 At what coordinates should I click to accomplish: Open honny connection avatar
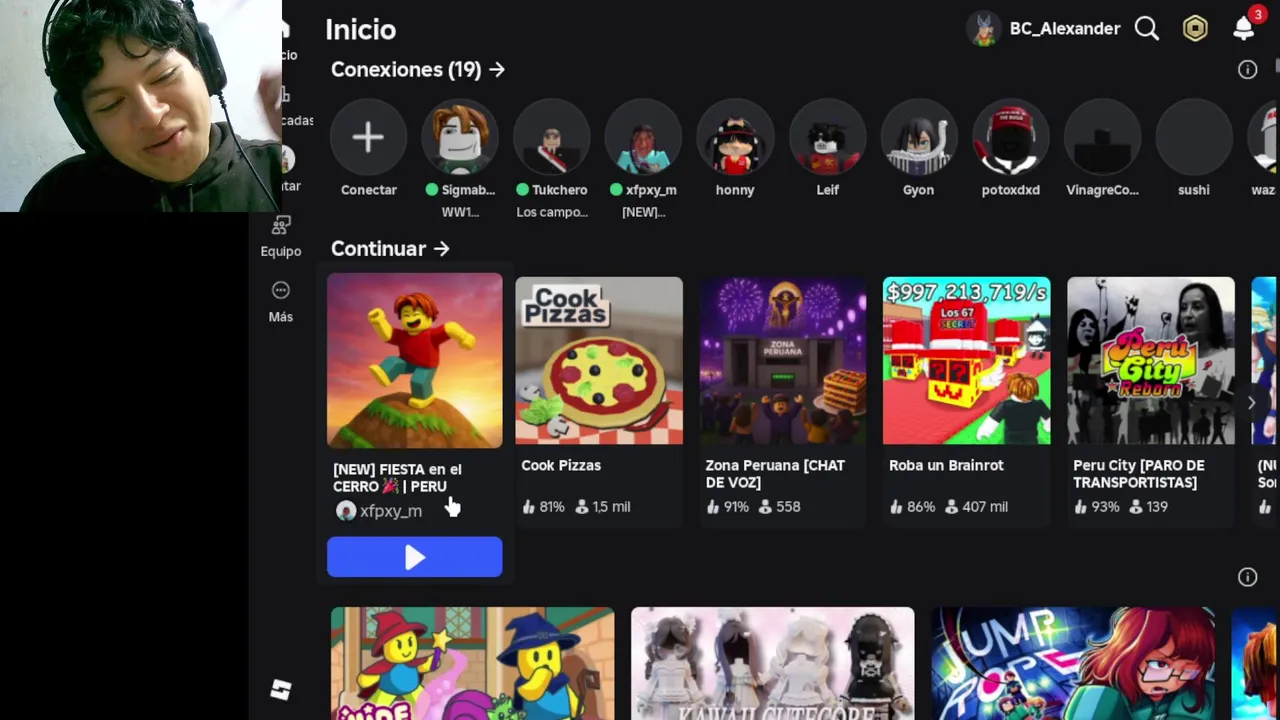(x=735, y=137)
